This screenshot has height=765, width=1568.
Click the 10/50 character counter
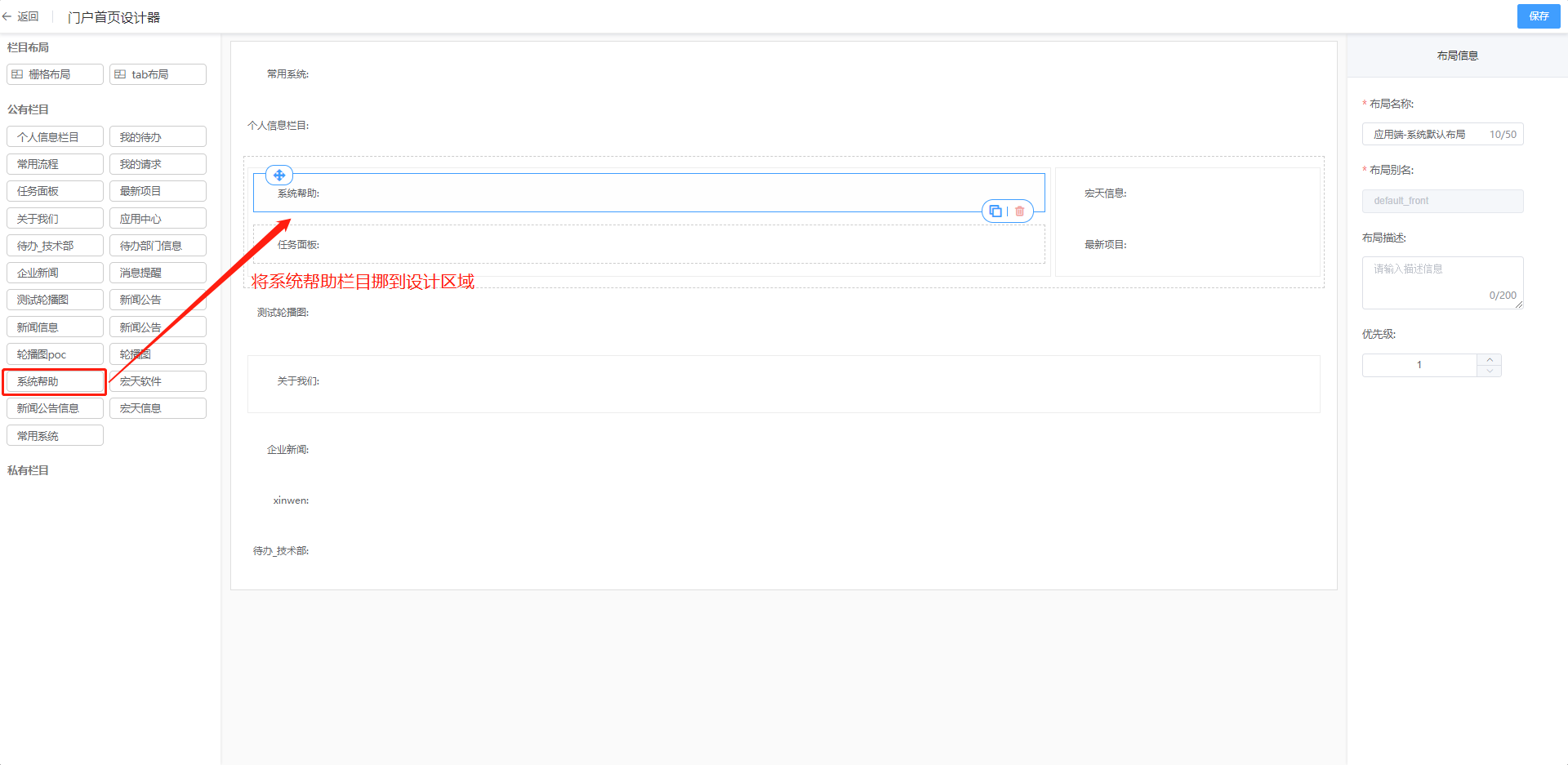pos(1503,135)
